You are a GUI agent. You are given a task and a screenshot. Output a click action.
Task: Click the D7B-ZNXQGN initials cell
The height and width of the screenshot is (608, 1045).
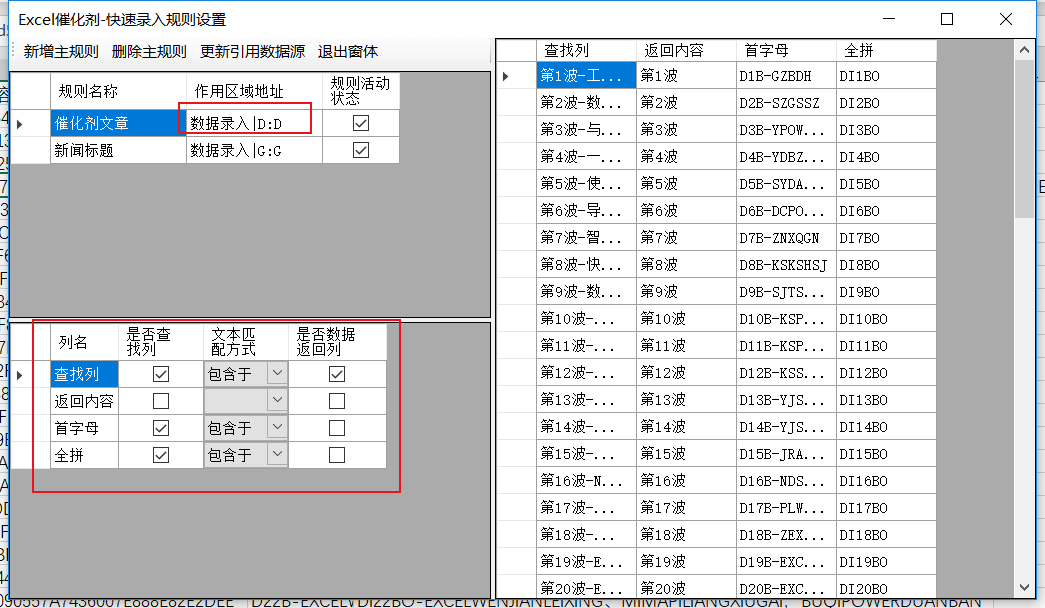click(x=786, y=237)
